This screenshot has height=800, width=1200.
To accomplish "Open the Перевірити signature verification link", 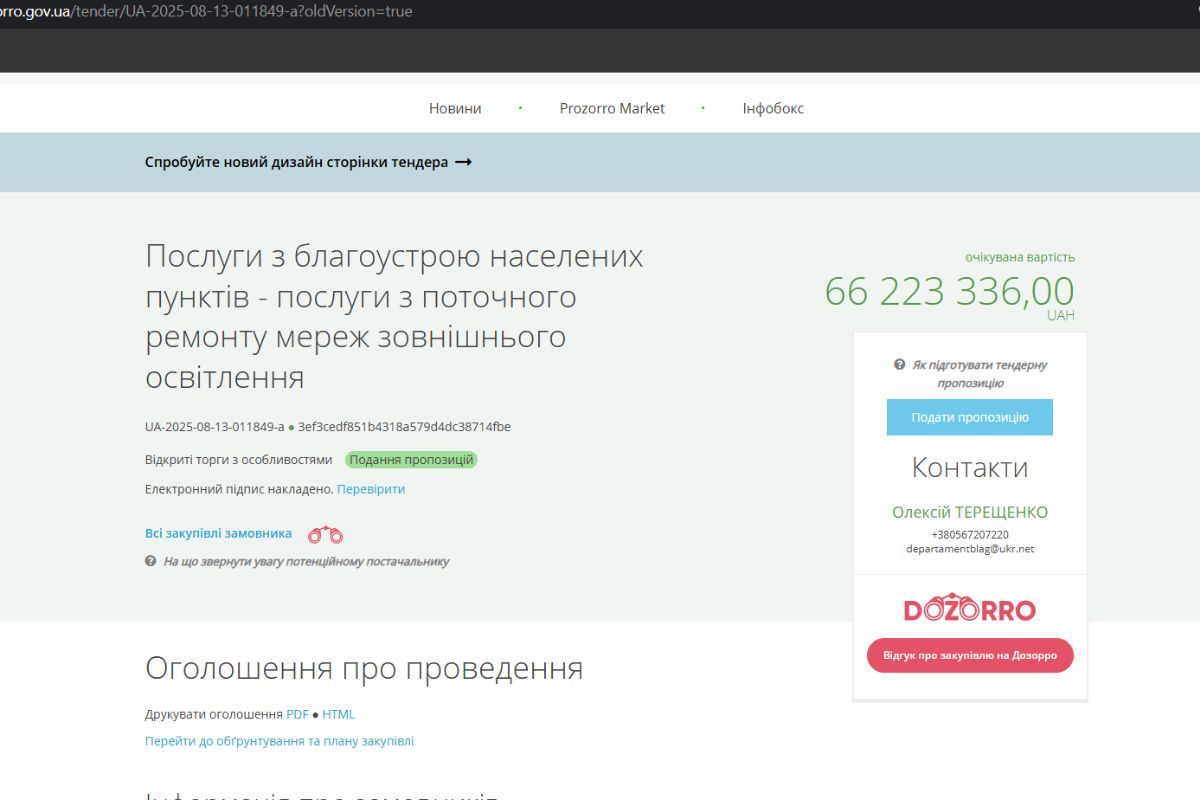I will [372, 488].
